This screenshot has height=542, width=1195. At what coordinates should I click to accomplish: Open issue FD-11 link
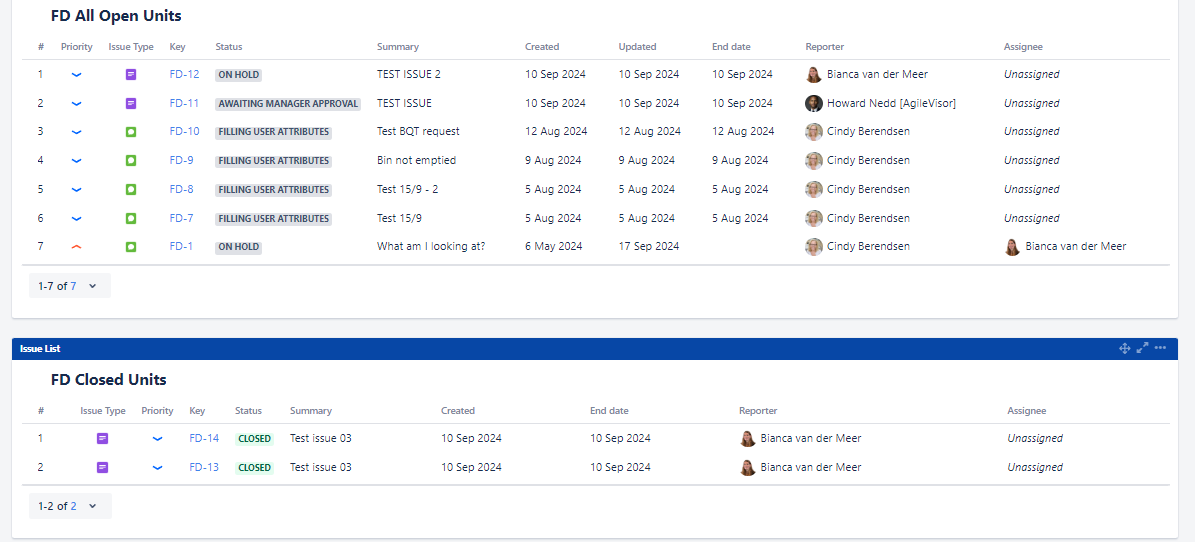pyautogui.click(x=184, y=103)
